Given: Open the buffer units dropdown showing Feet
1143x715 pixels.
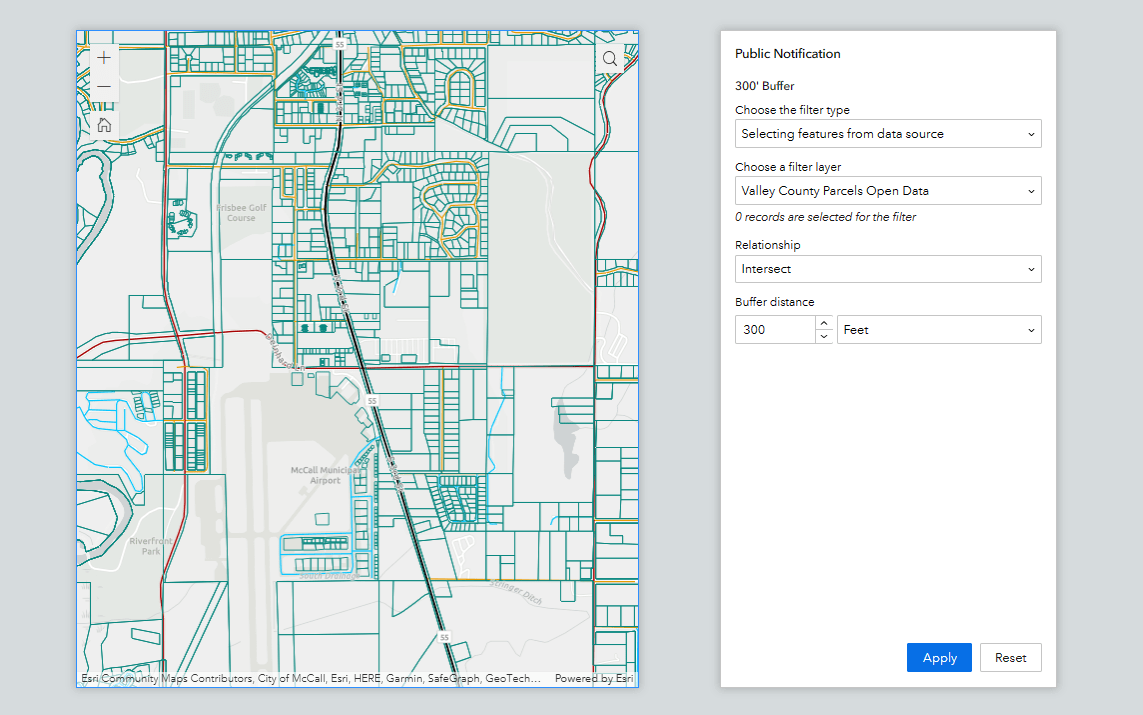Looking at the screenshot, I should tap(938, 329).
